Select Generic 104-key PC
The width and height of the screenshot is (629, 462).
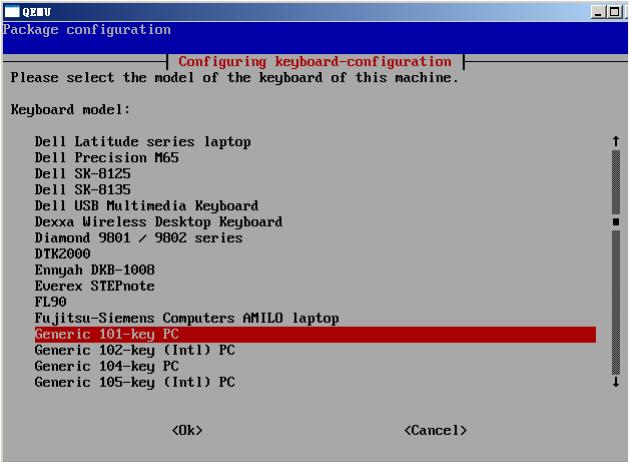(x=107, y=366)
